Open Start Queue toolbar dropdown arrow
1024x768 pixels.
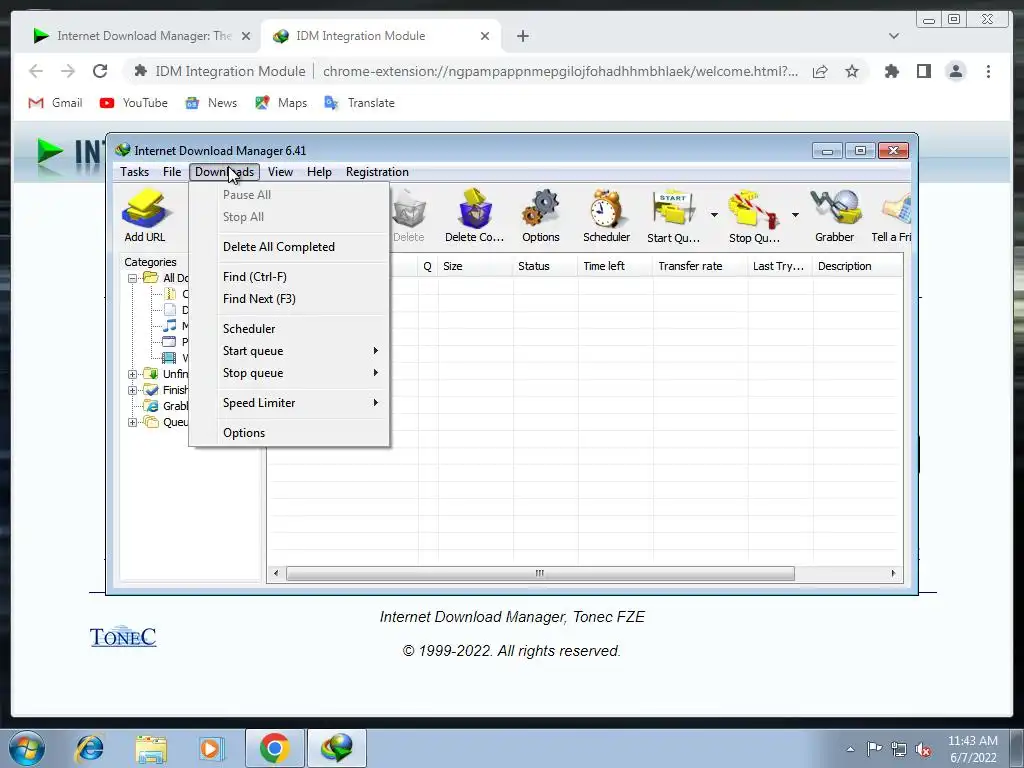tap(714, 215)
